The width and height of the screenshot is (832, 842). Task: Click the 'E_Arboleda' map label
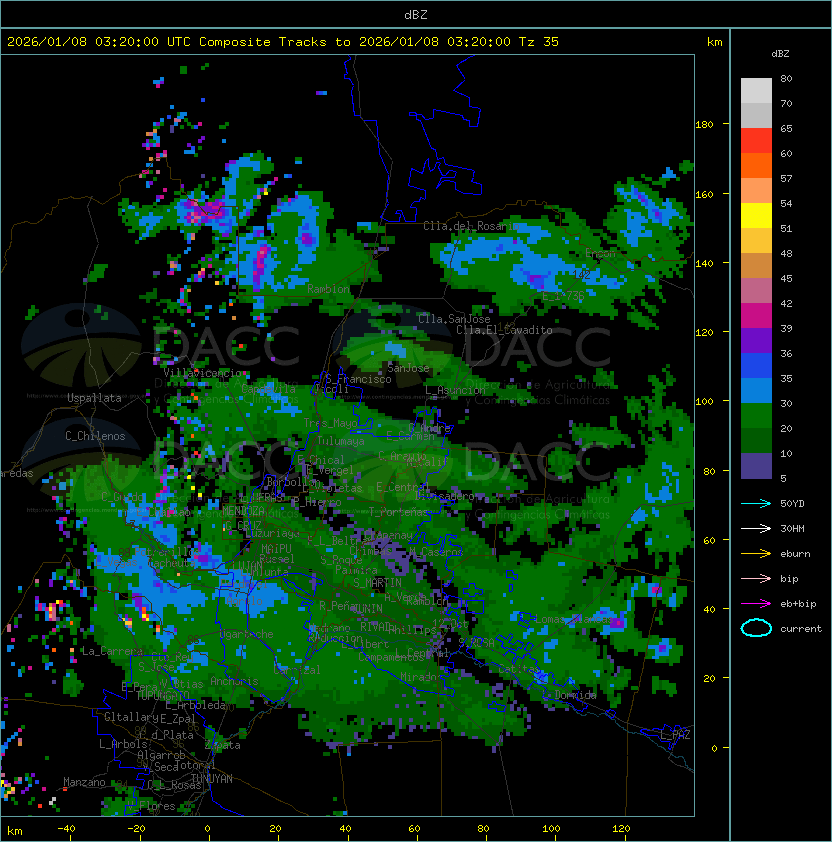pos(196,705)
